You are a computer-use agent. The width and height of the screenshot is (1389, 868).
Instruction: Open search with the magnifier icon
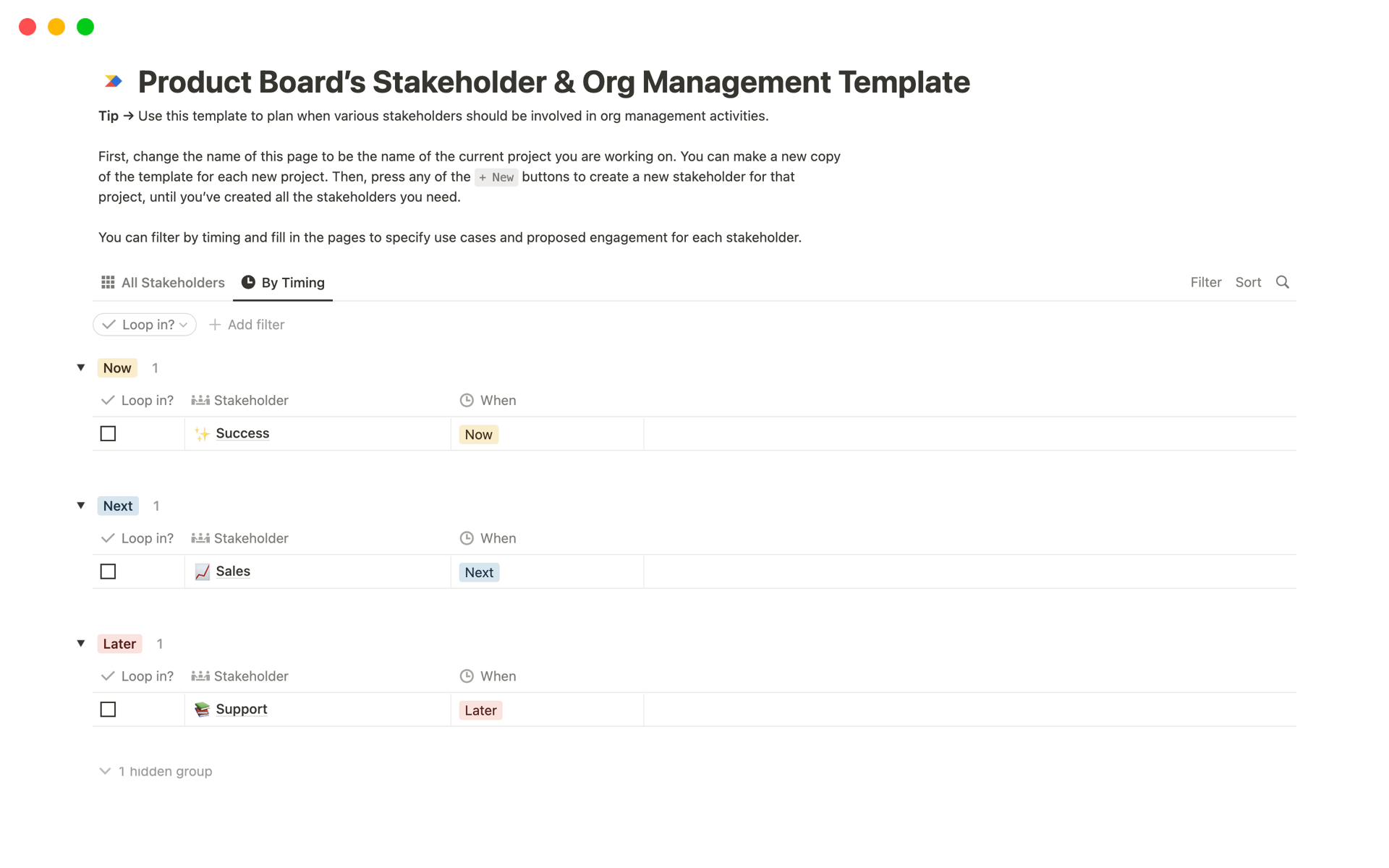pyautogui.click(x=1283, y=282)
